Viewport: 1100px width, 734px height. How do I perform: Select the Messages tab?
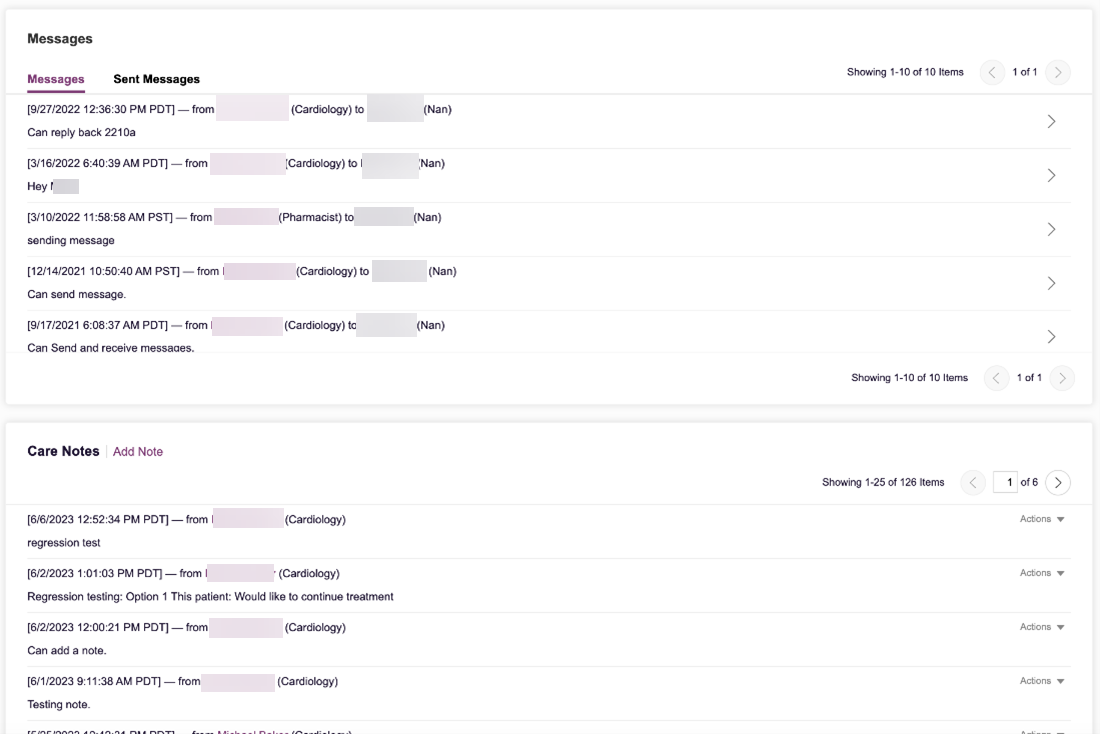tap(56, 79)
